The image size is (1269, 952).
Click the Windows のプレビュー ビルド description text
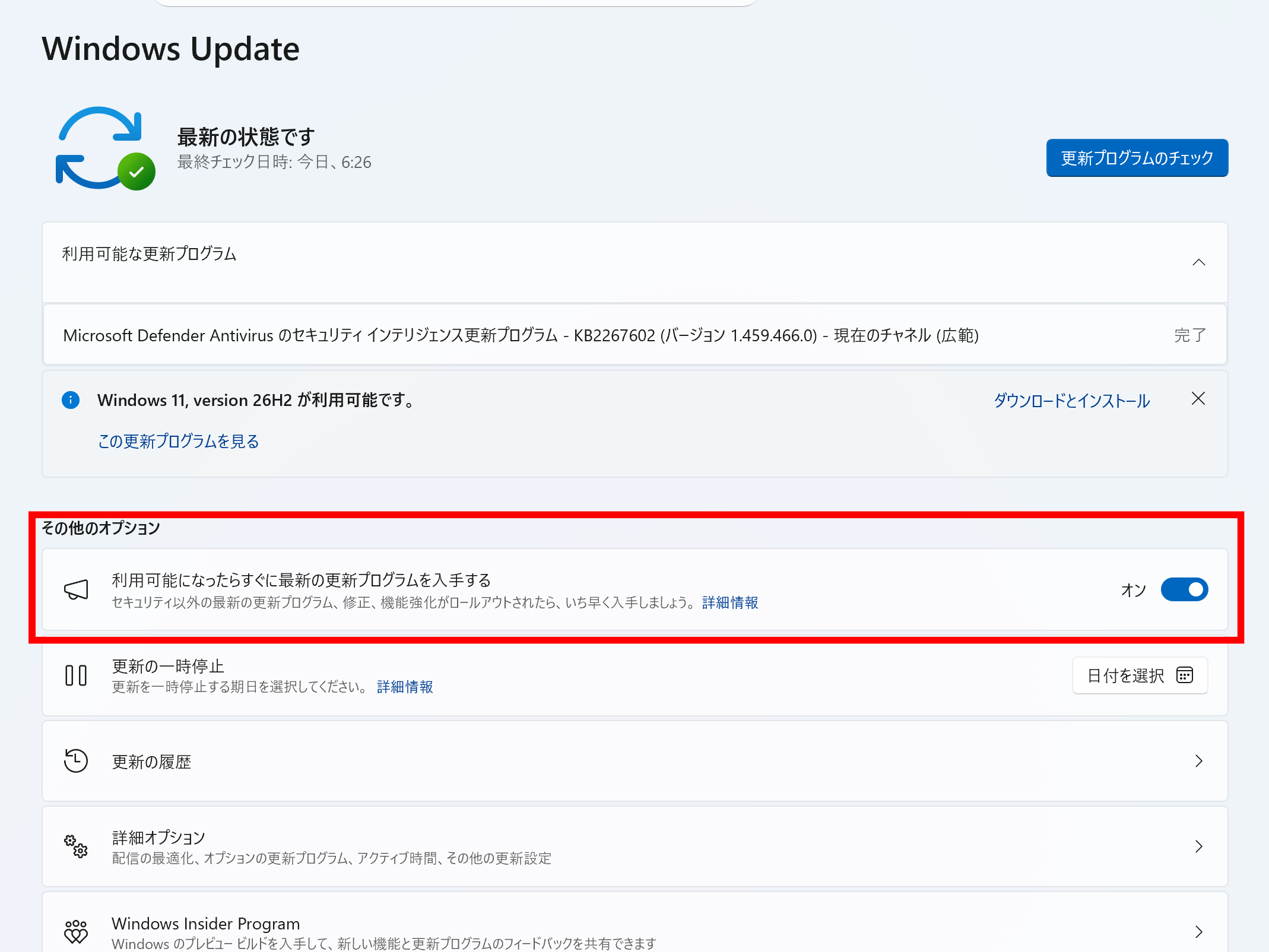(384, 943)
